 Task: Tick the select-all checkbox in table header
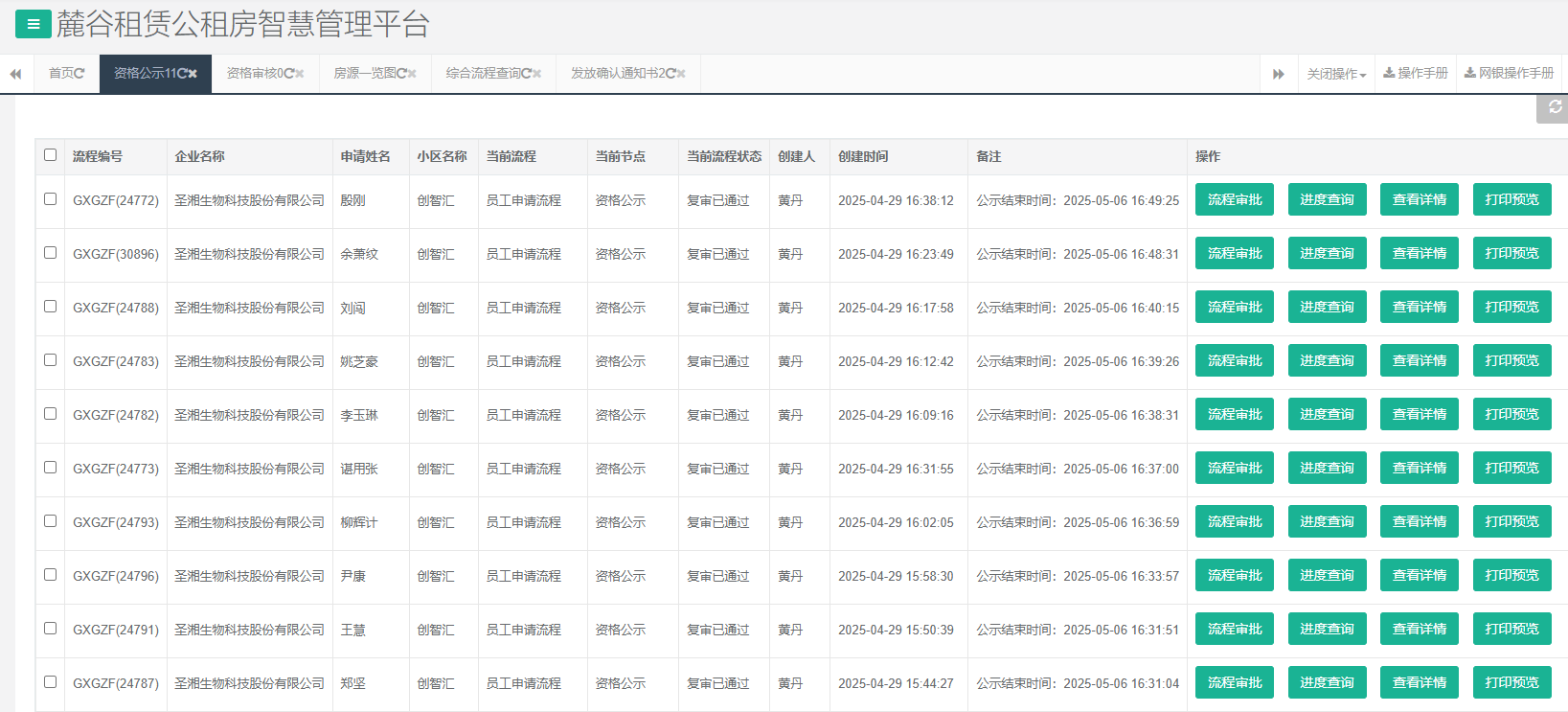click(50, 155)
